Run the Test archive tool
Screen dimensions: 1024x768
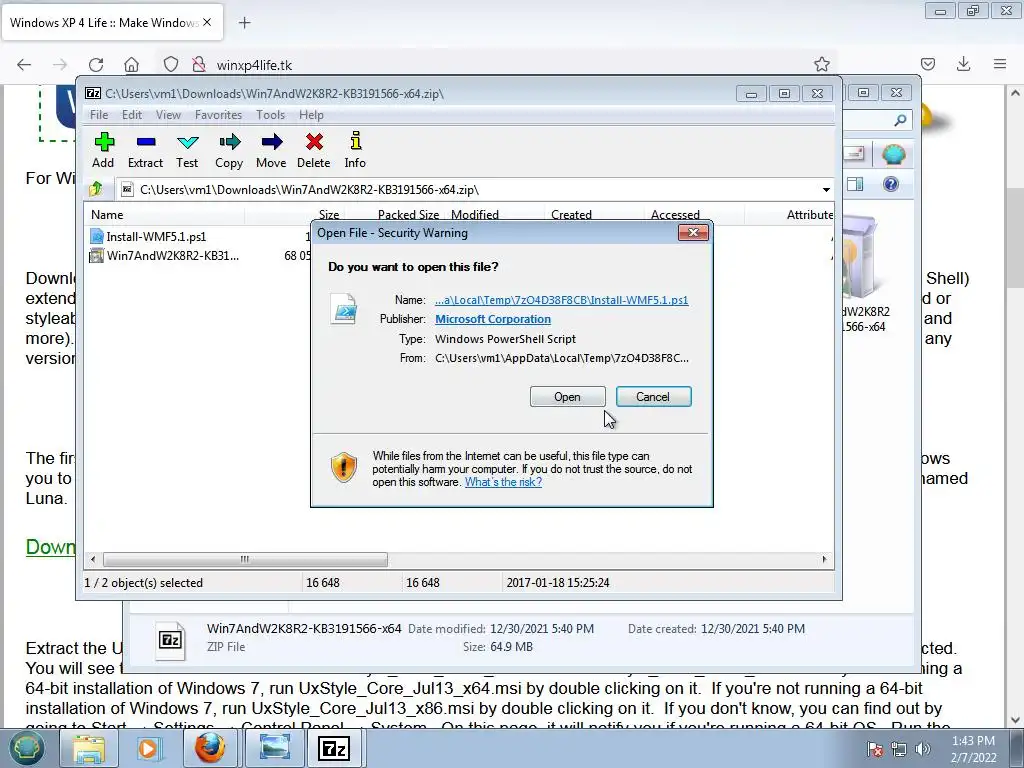pos(187,151)
